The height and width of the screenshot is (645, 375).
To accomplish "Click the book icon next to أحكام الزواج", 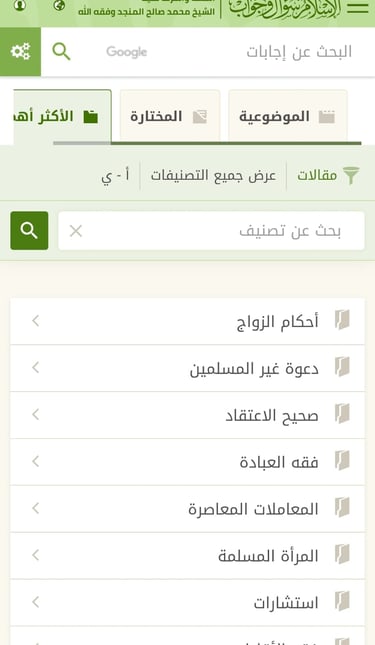I will pos(342,320).
